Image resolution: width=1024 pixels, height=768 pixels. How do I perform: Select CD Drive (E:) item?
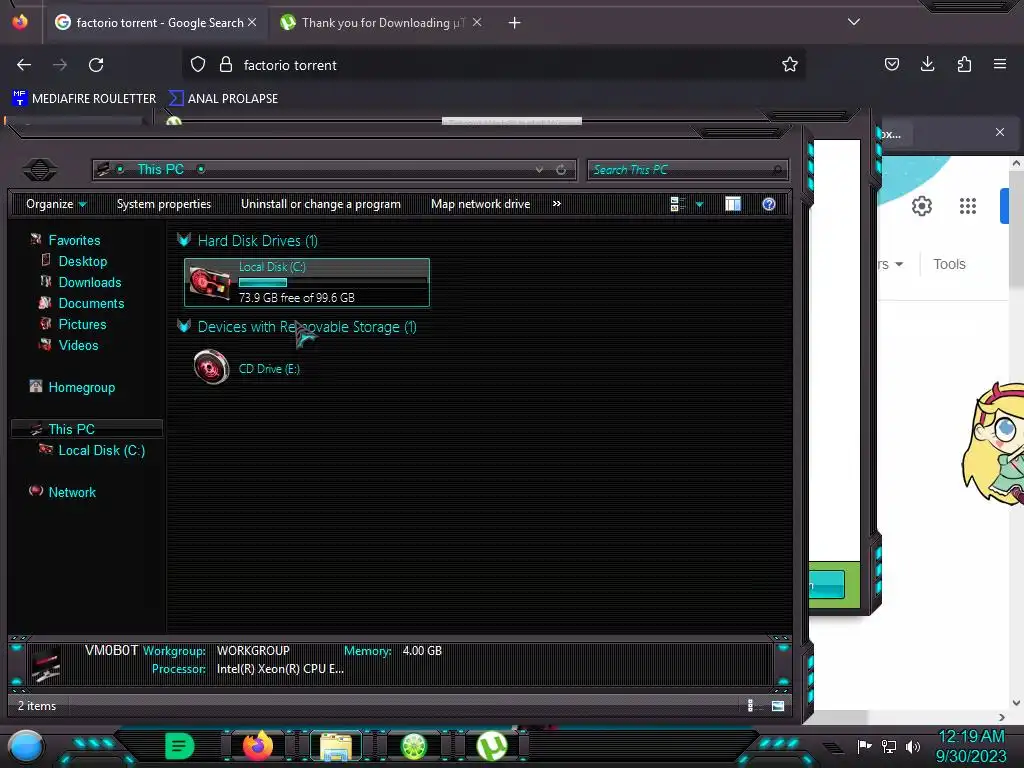point(247,368)
